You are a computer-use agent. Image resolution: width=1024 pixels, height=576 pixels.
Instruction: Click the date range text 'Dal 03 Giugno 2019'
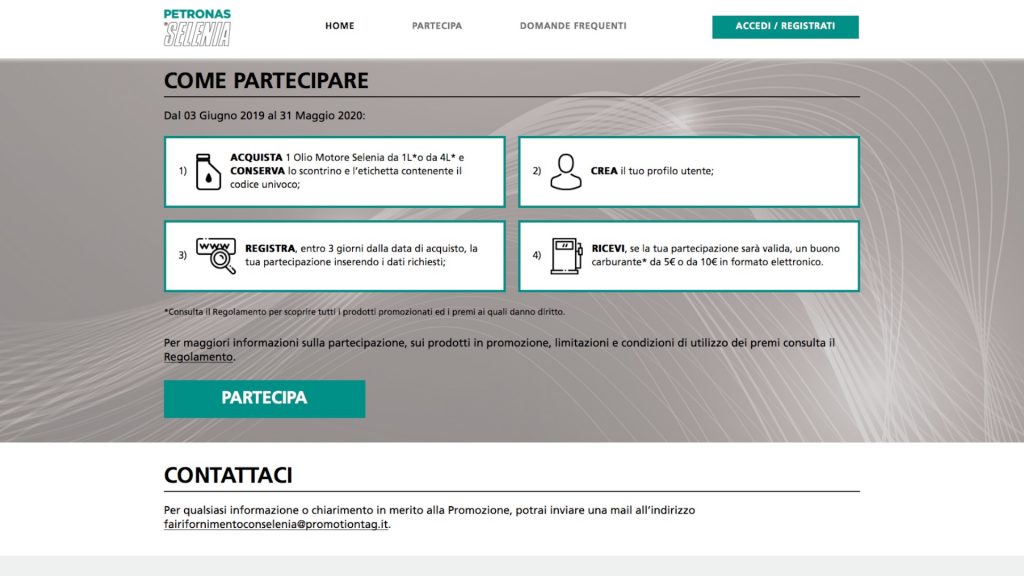tap(264, 116)
